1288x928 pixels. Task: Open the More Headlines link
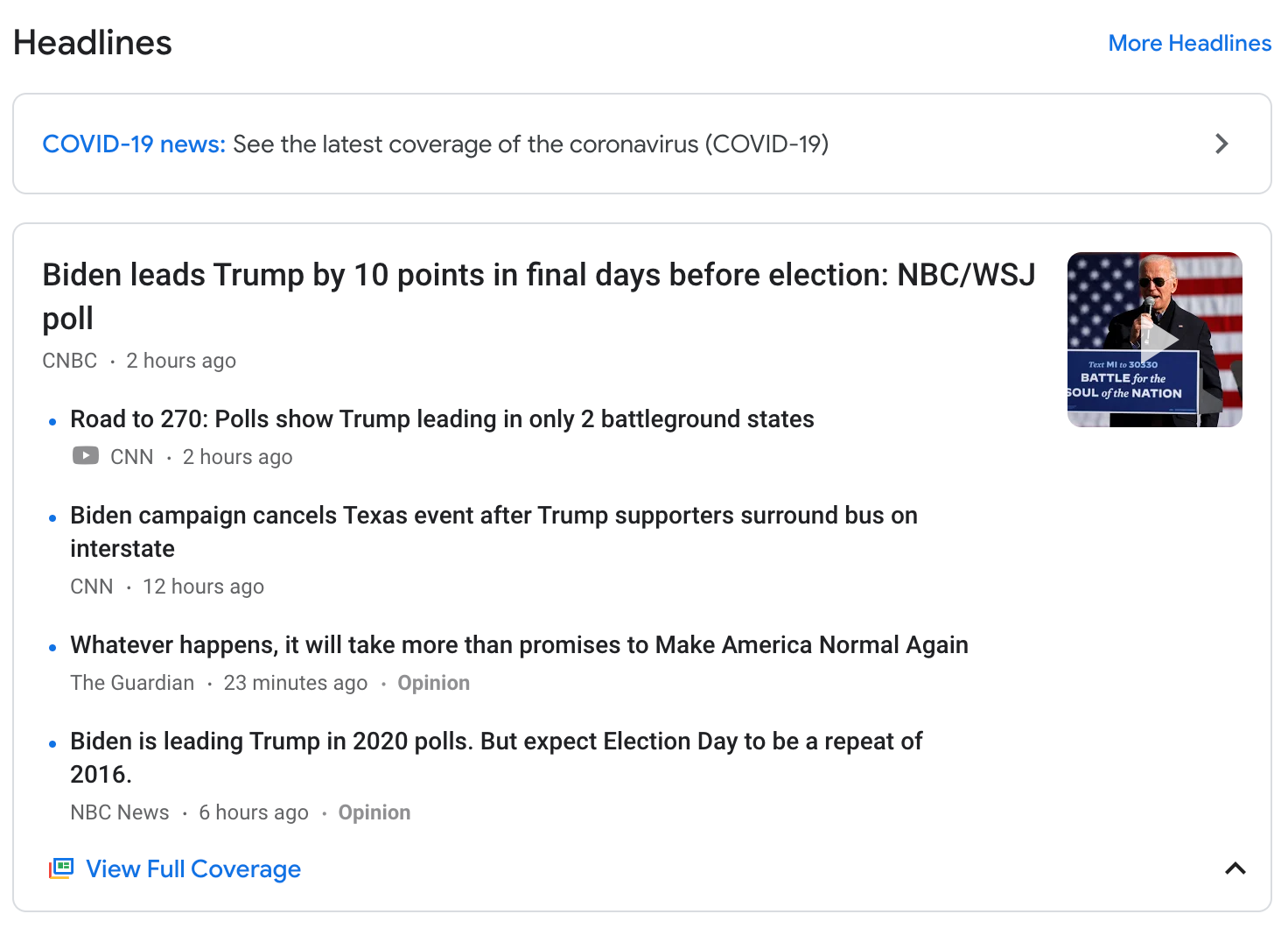1189,43
